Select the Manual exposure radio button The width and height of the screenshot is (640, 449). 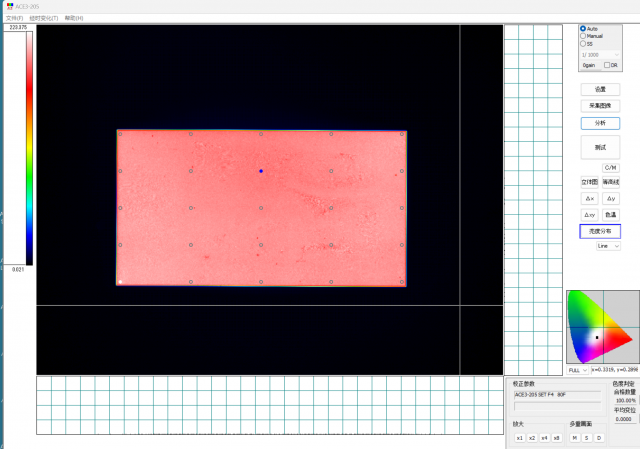pos(584,36)
